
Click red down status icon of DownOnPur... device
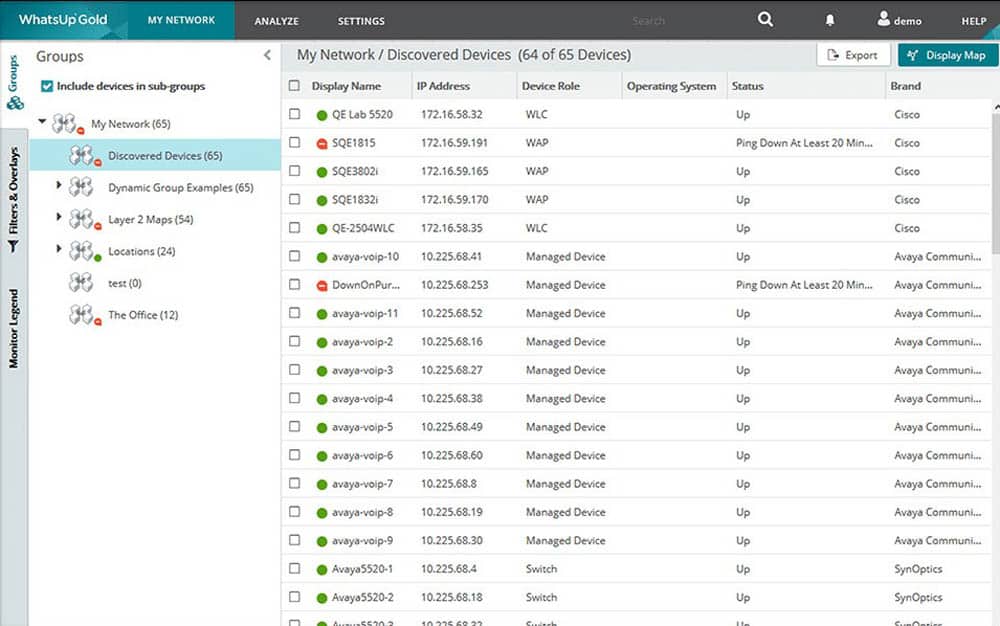pyautogui.click(x=321, y=286)
